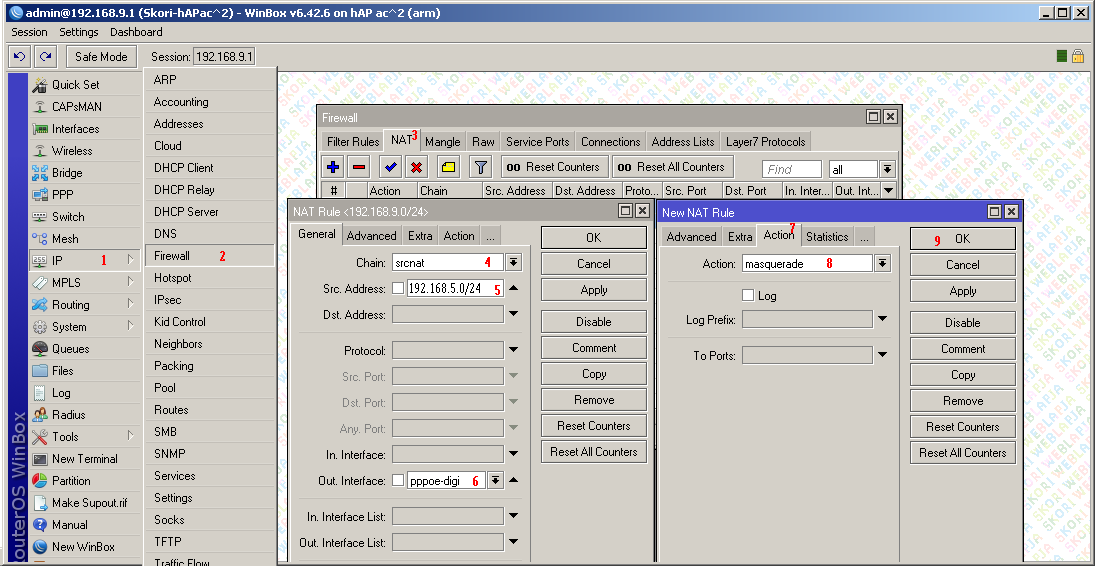Click the Safe Mode button
Viewport: 1095px width, 566px height.
pyautogui.click(x=101, y=57)
